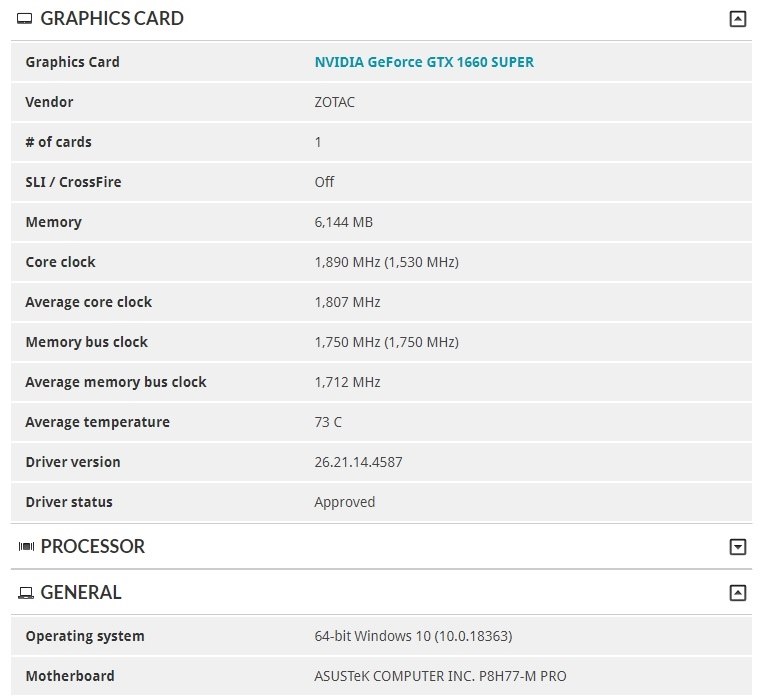Select core clock value 1,890 MHz (1,530 MHz)

pos(386,262)
